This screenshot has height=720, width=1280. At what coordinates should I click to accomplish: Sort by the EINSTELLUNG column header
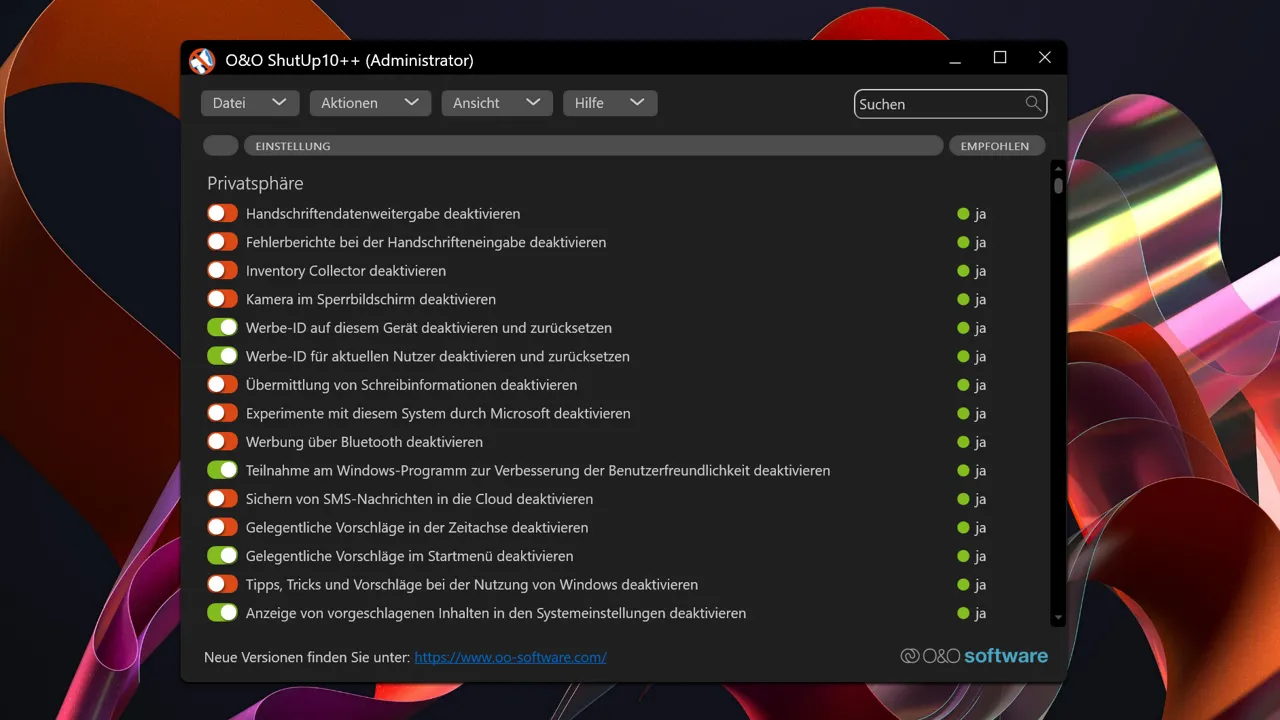pos(593,146)
